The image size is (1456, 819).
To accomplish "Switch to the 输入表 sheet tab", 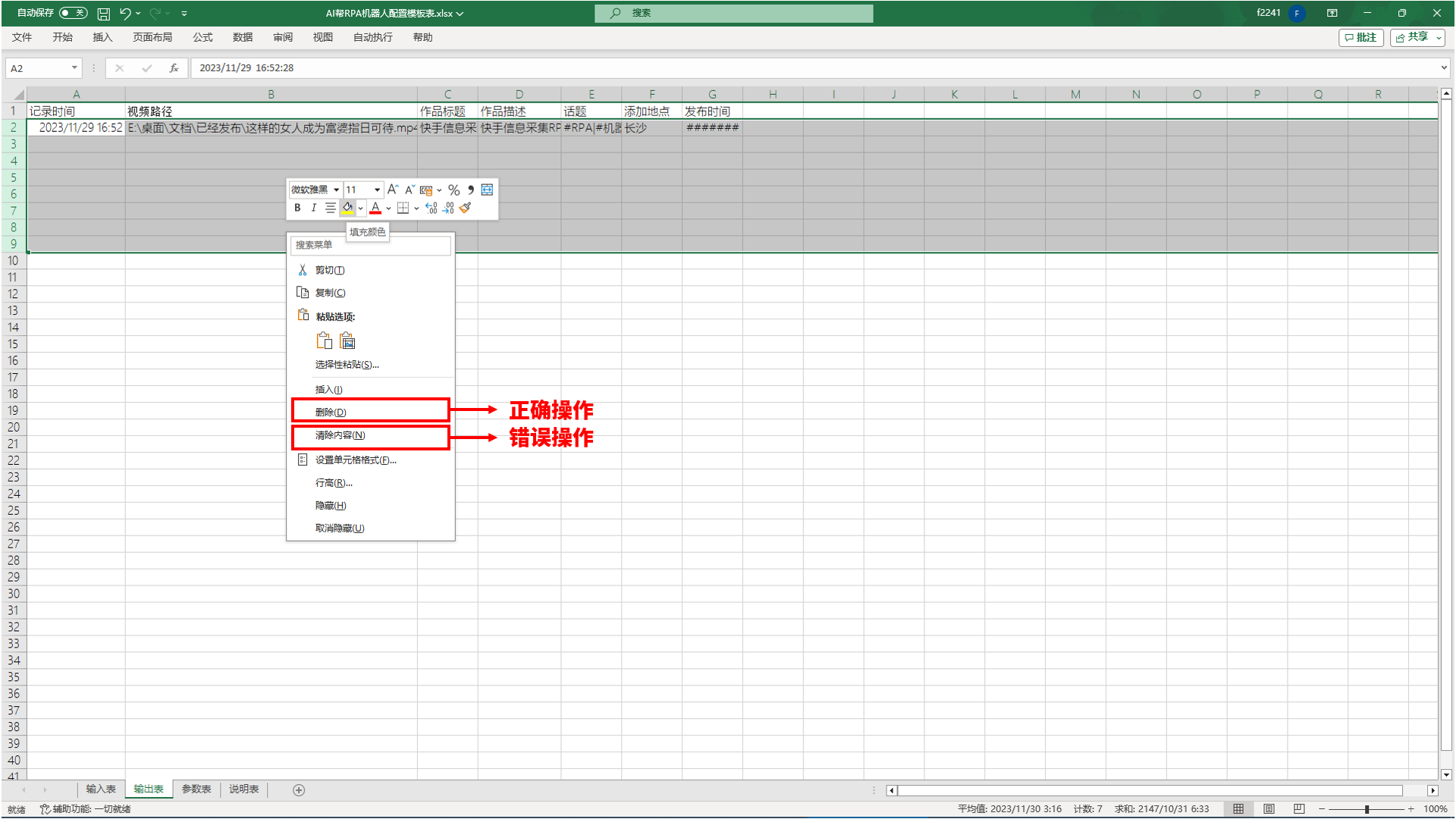I will [100, 789].
